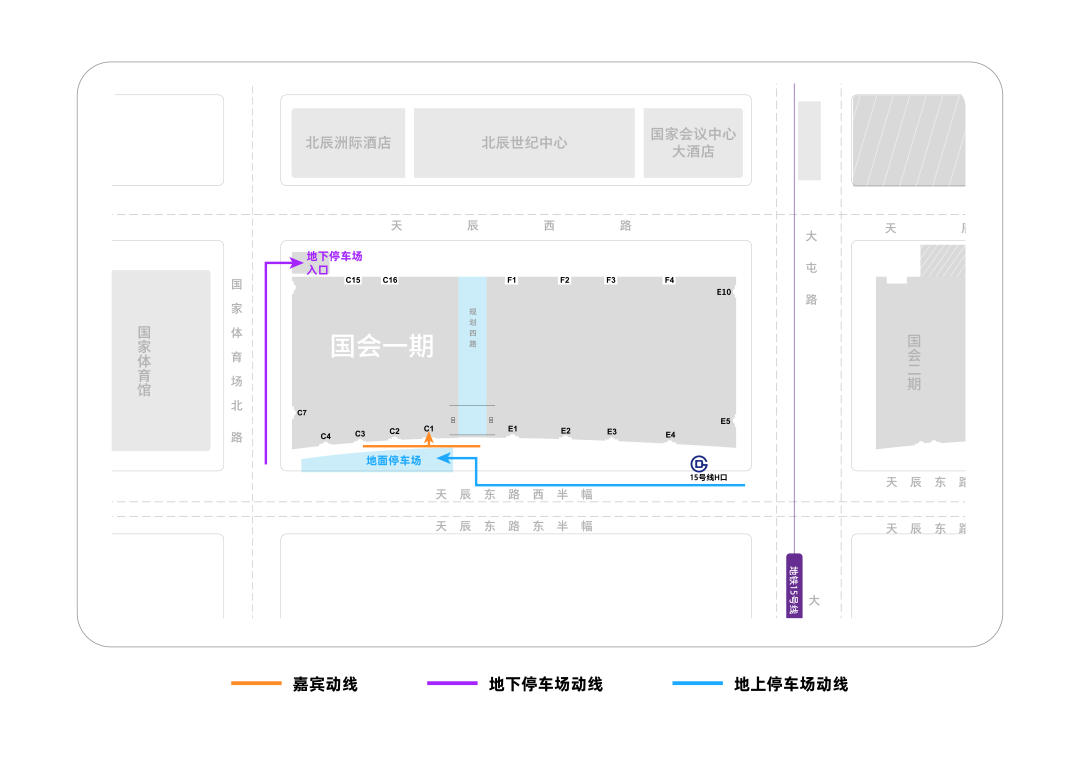Image resolution: width=1080 pixels, height=776 pixels.
Task: Click gate label E5
Action: 725,421
